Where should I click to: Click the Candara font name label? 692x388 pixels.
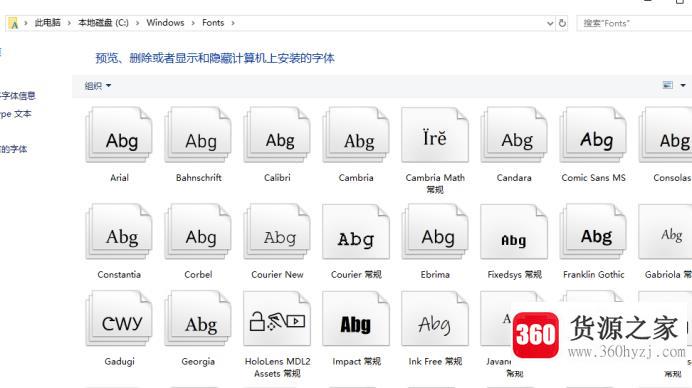point(514,177)
